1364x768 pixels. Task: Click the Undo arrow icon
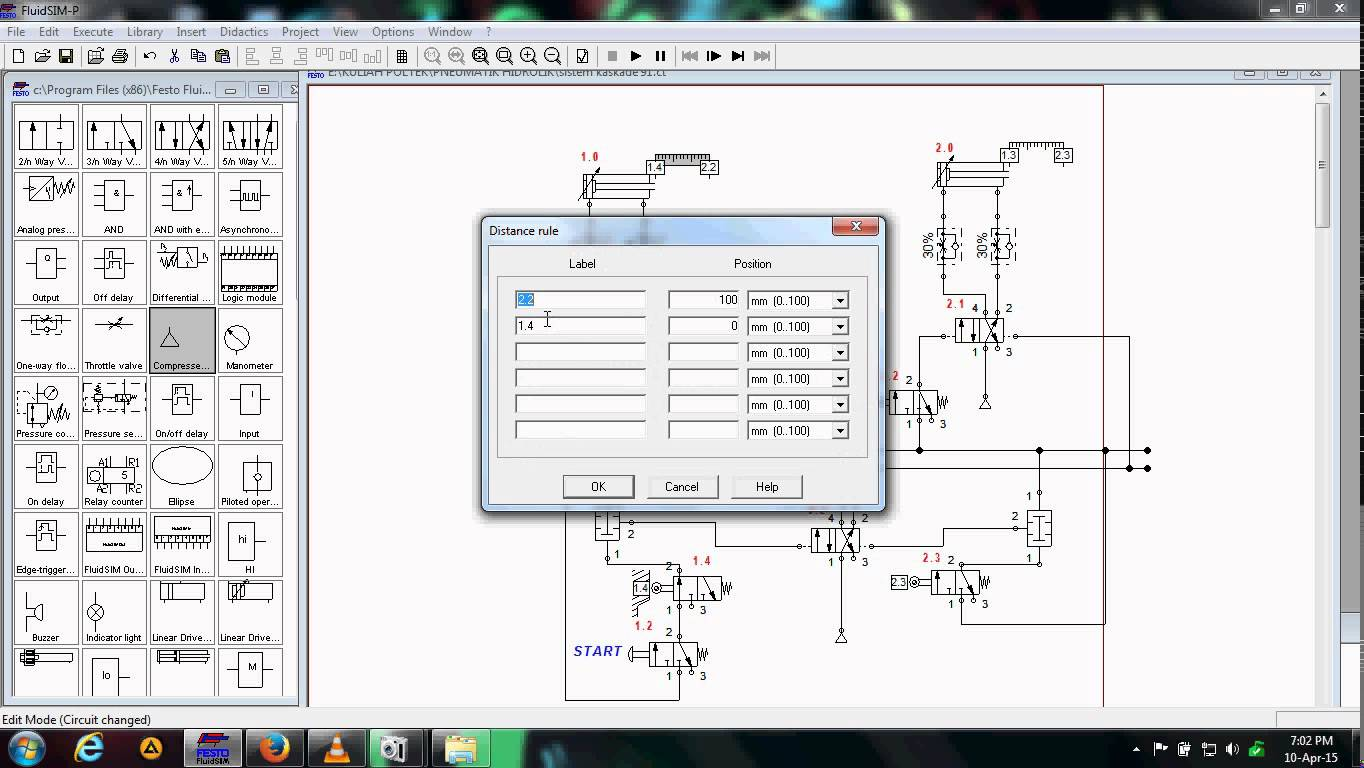point(150,56)
